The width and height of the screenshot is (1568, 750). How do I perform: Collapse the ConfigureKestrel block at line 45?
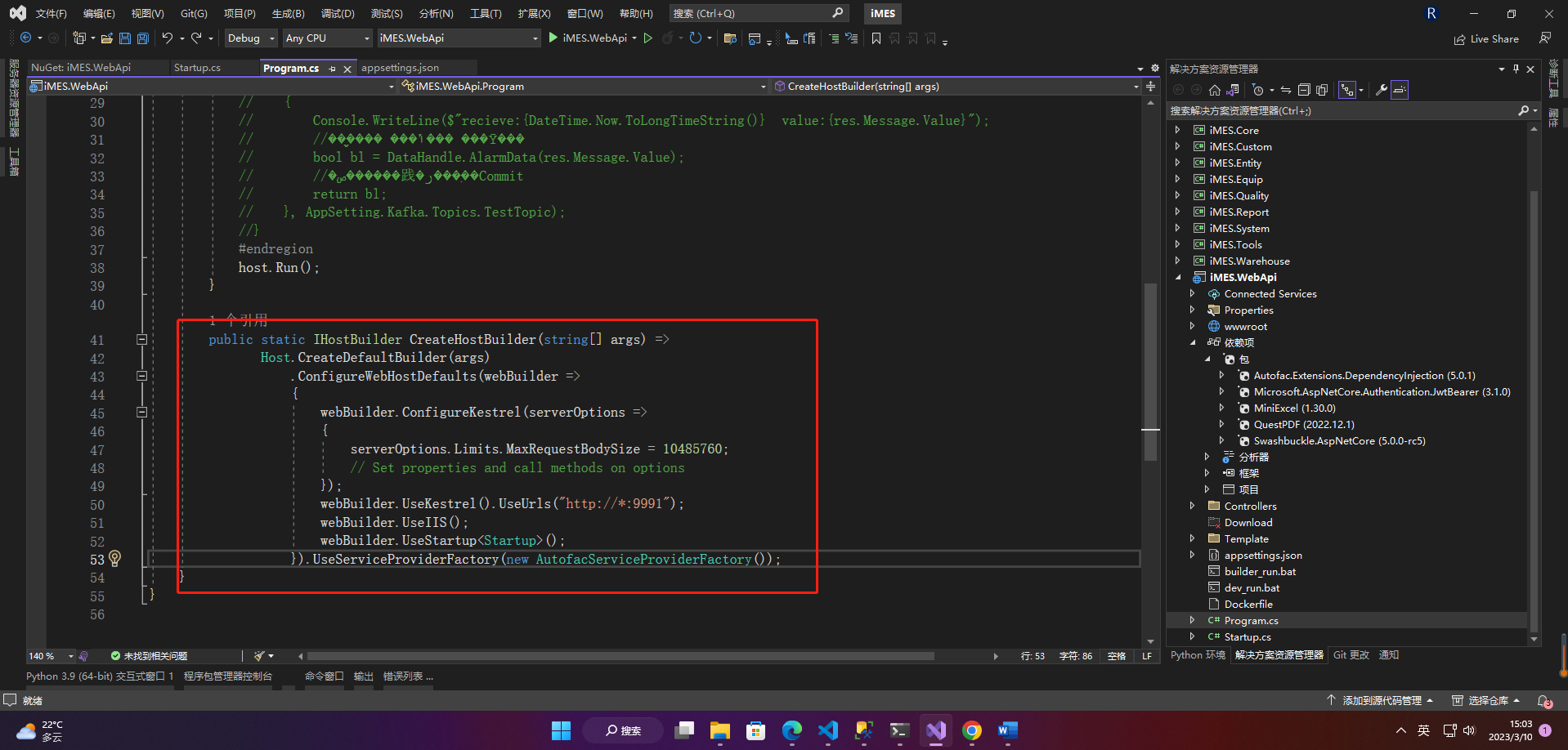tap(141, 413)
